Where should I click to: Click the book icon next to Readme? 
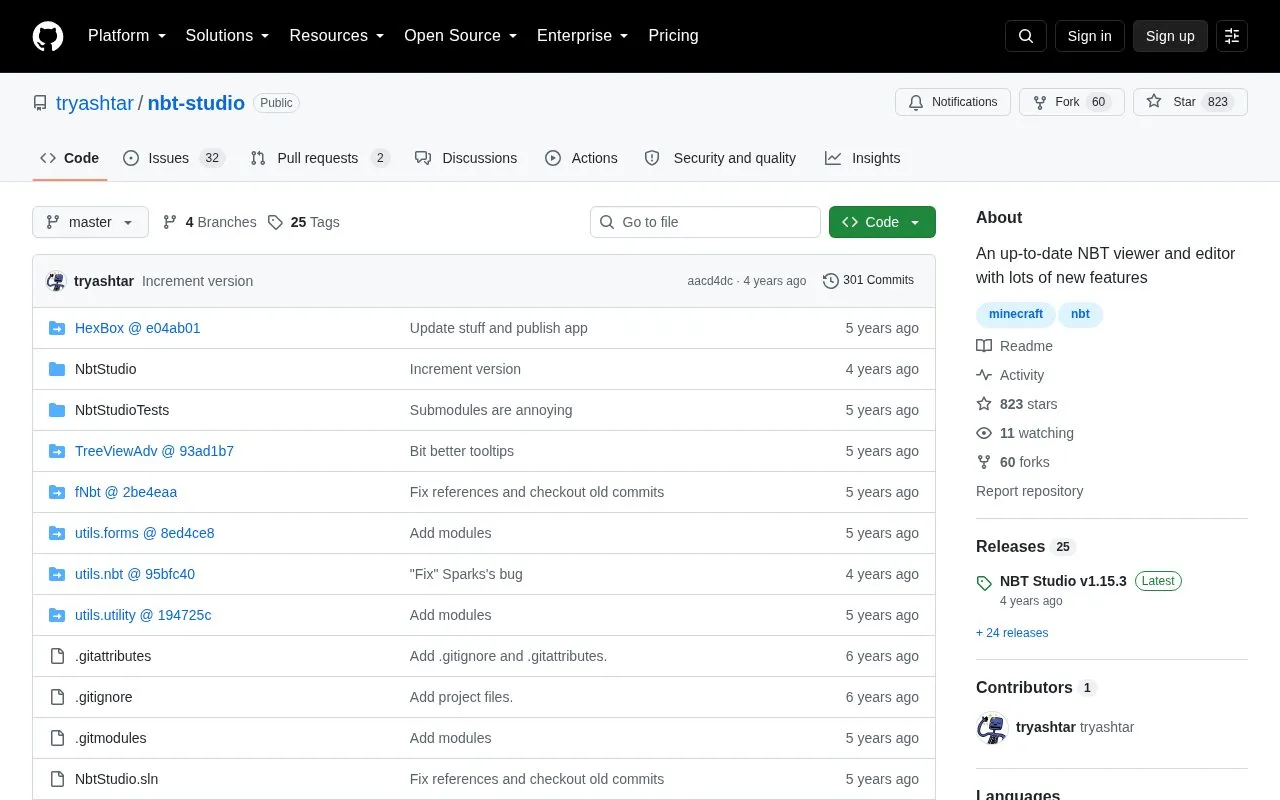[984, 346]
